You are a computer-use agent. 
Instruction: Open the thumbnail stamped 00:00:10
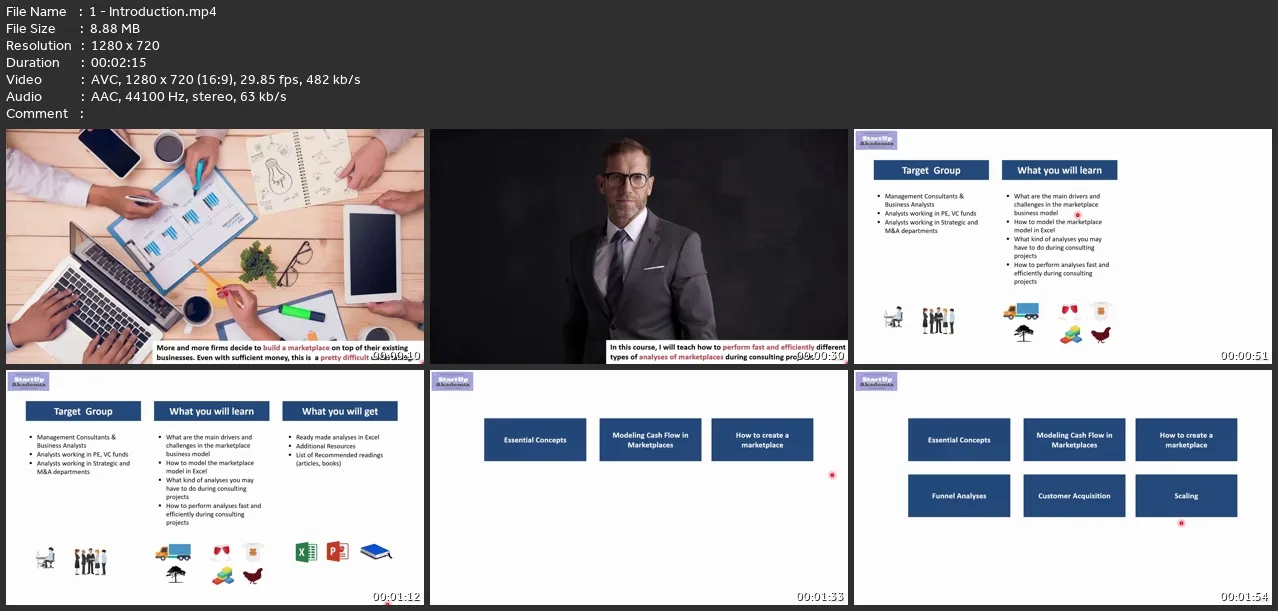pos(214,246)
